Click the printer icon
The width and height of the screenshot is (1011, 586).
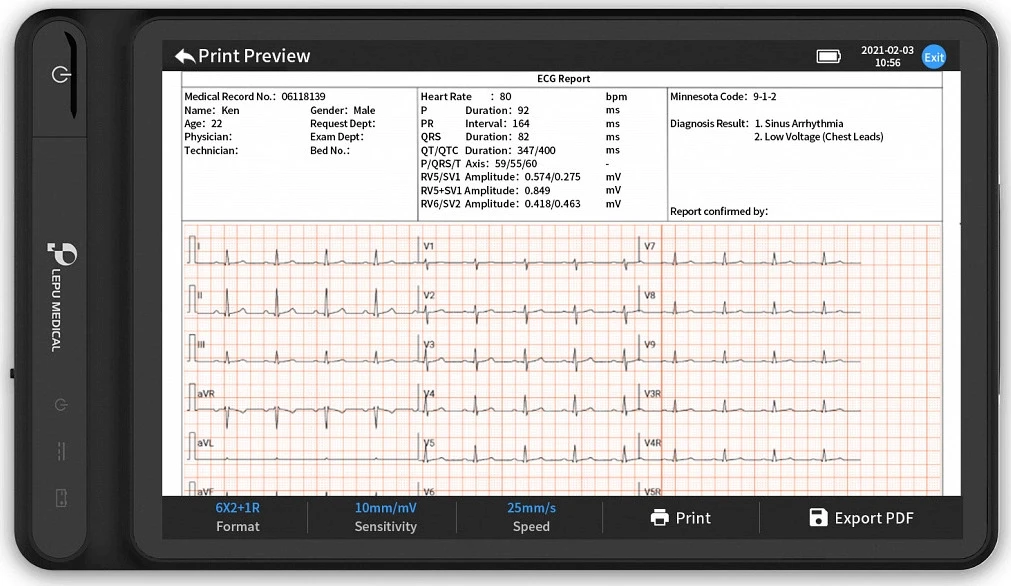coord(659,518)
